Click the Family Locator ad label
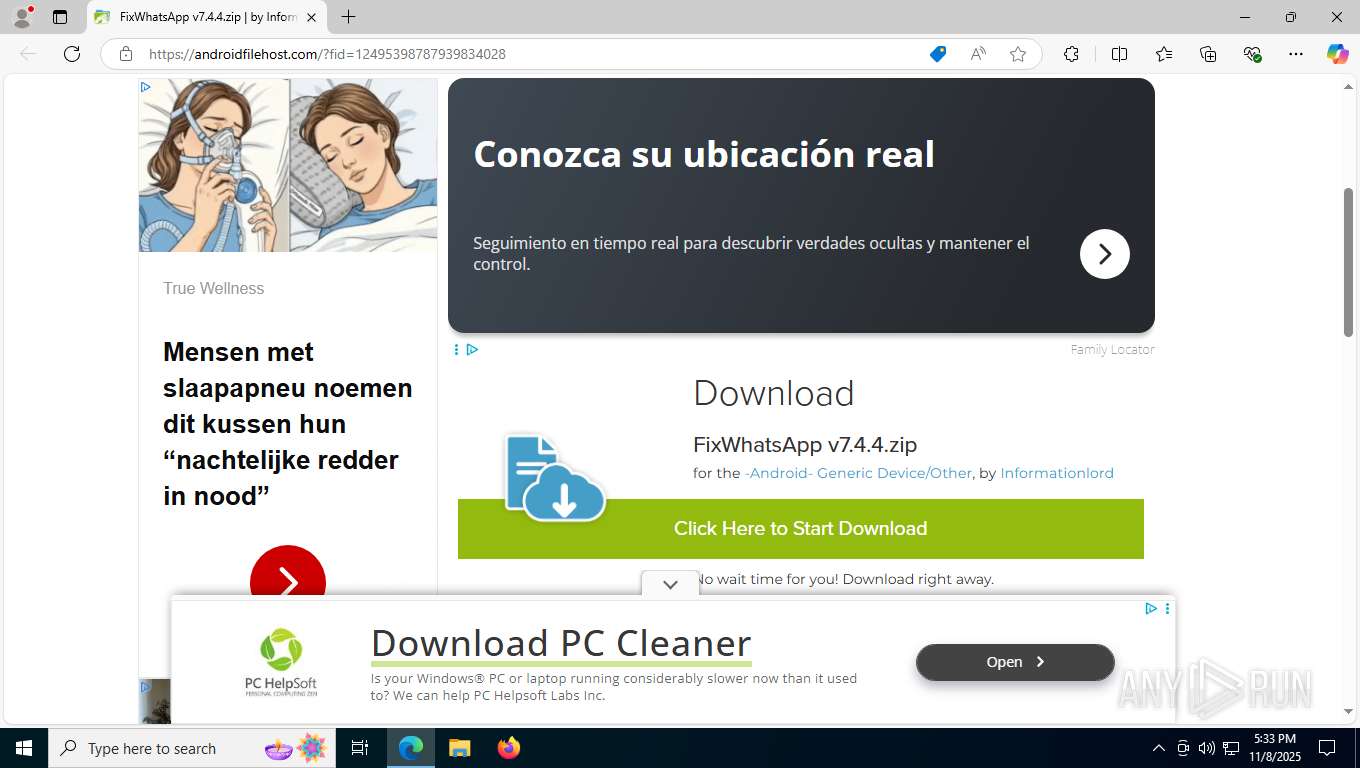The width and height of the screenshot is (1360, 768). click(1112, 349)
